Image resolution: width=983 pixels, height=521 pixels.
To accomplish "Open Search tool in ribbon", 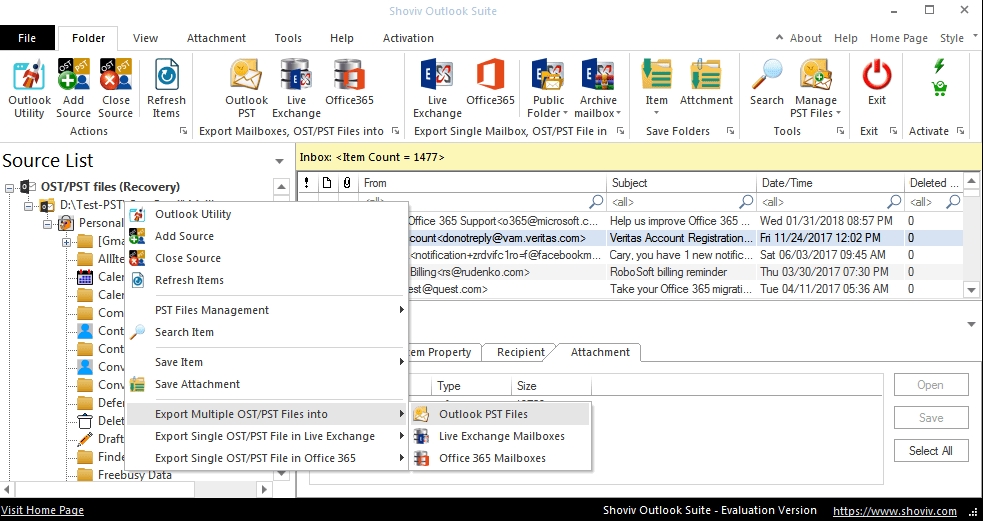I will click(767, 83).
